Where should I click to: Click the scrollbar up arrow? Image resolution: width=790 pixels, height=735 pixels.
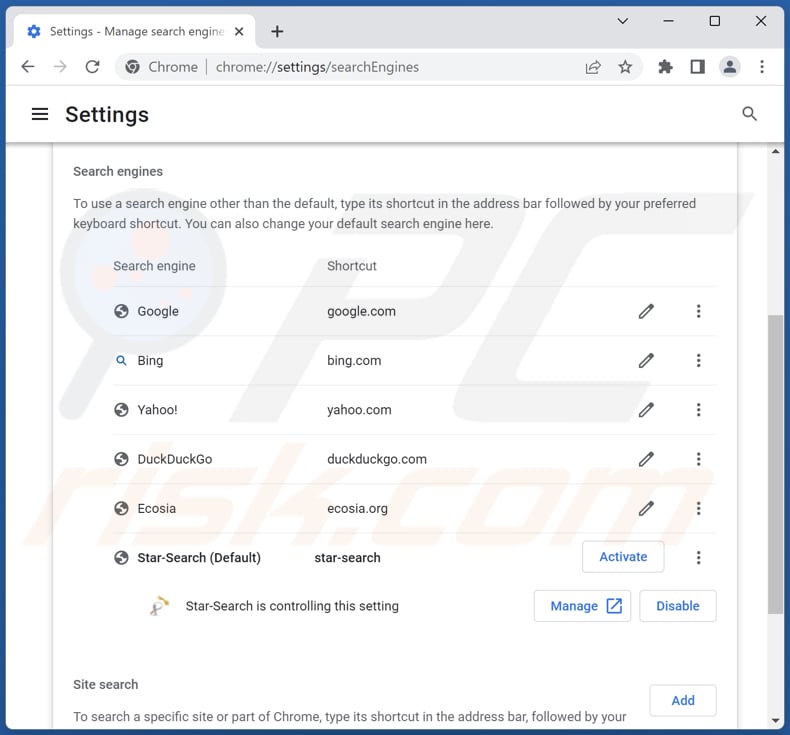(775, 151)
